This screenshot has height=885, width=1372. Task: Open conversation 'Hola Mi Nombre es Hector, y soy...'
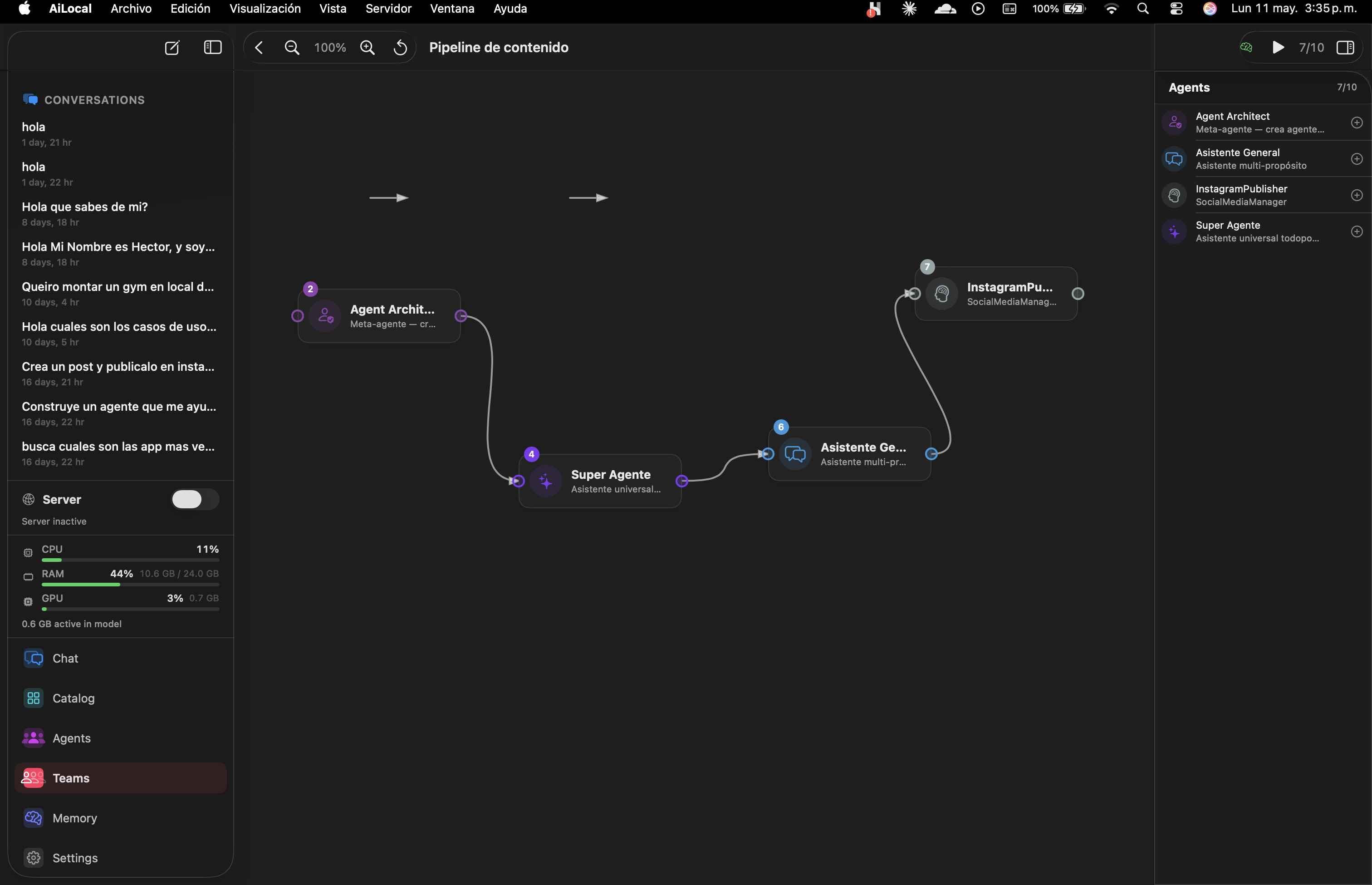(x=121, y=253)
